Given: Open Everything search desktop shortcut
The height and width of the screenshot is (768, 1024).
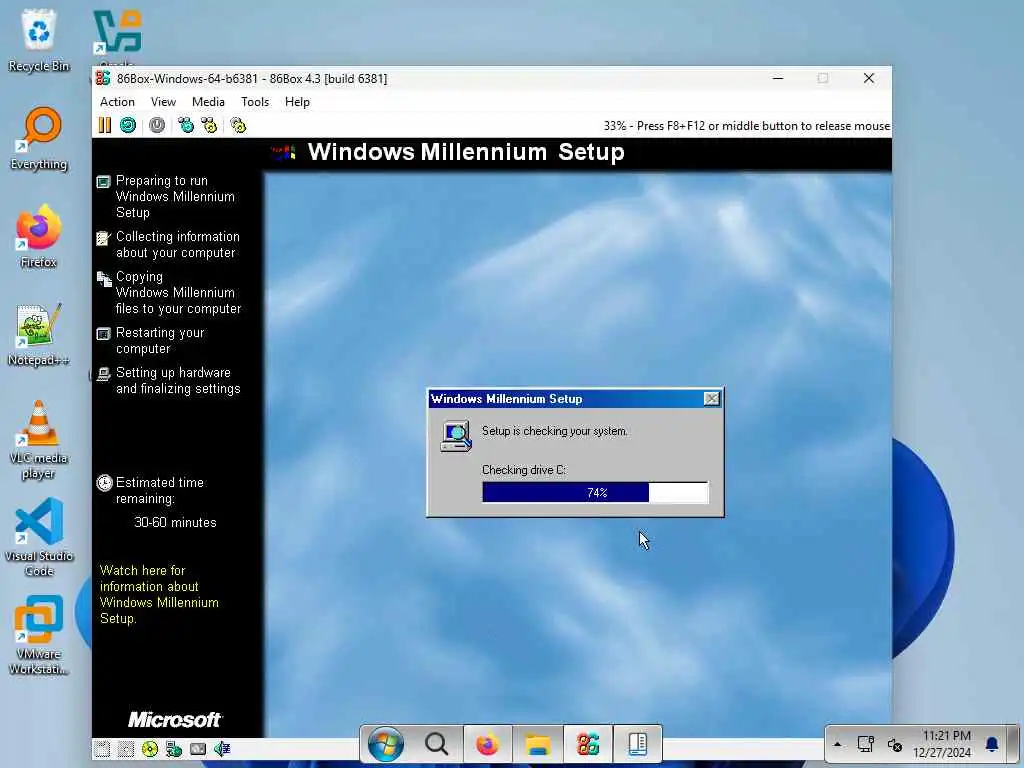Looking at the screenshot, I should click(x=39, y=138).
